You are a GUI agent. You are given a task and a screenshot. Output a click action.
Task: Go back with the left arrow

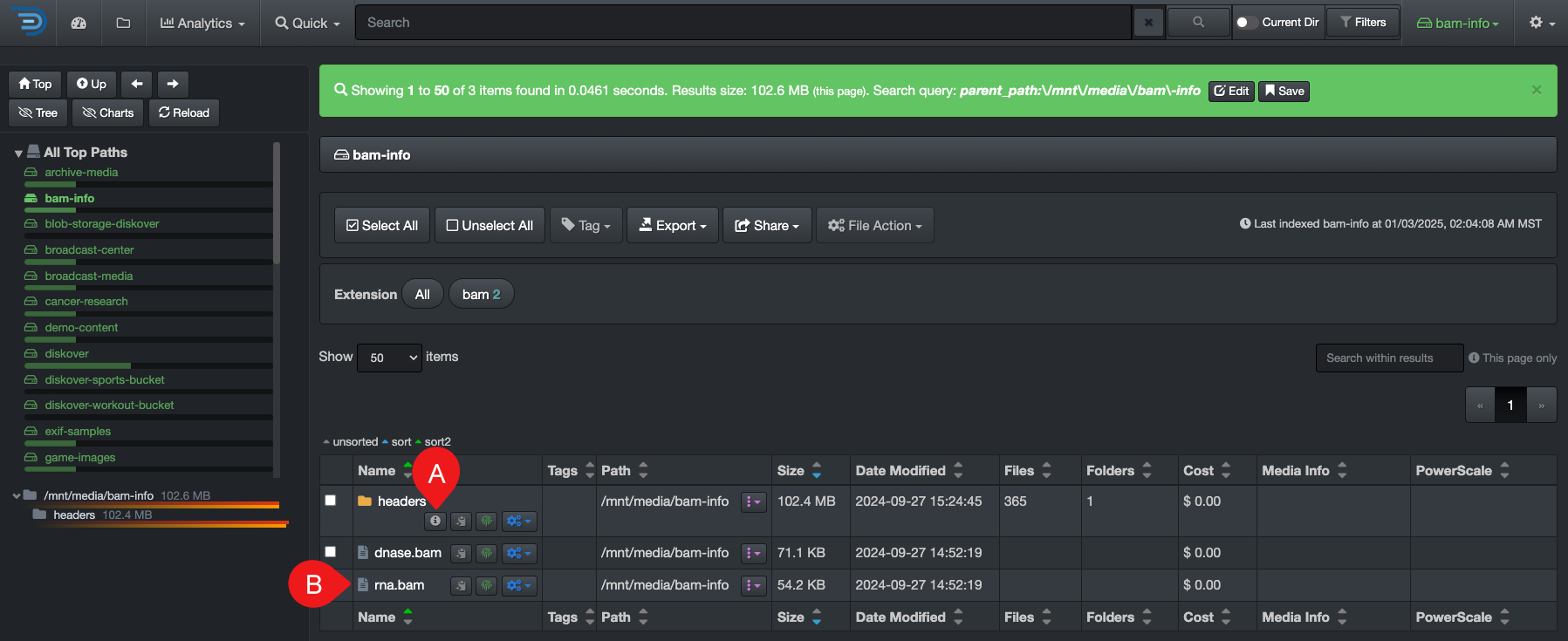pyautogui.click(x=137, y=84)
